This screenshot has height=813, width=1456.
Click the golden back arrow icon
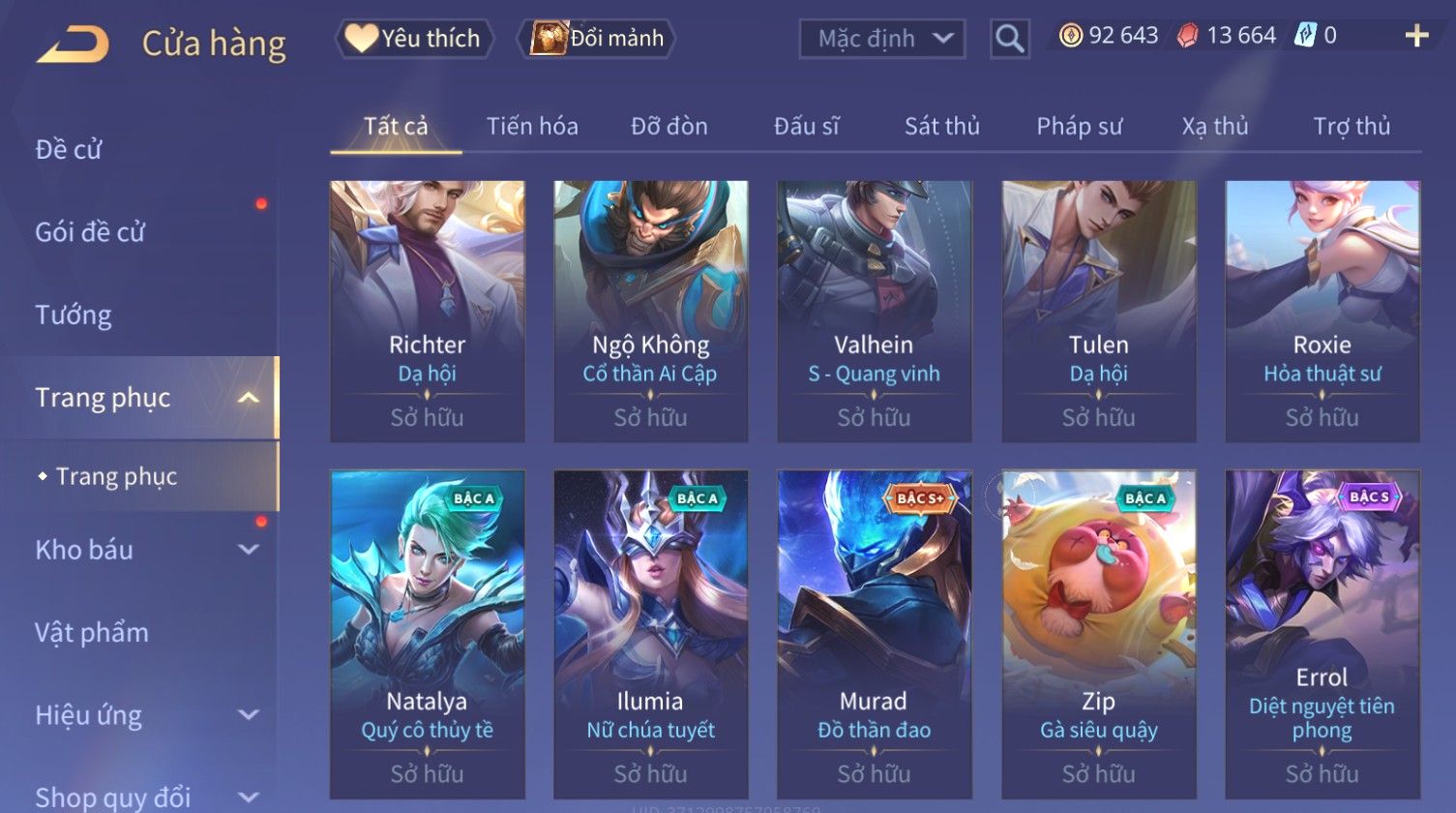pyautogui.click(x=73, y=45)
